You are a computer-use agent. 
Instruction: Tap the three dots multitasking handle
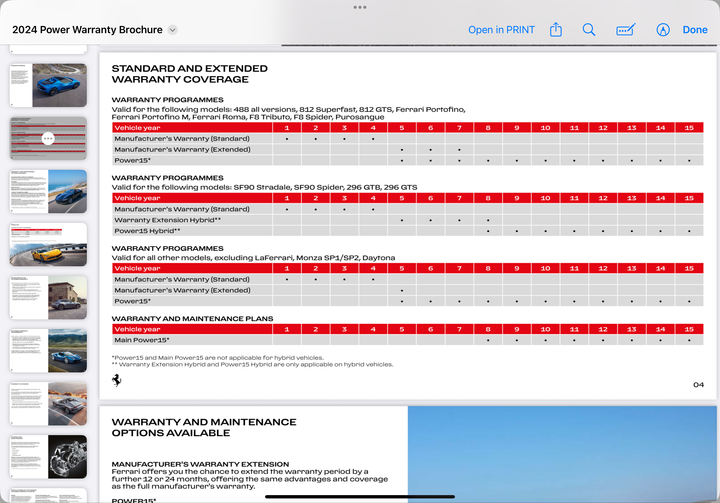(x=360, y=7)
